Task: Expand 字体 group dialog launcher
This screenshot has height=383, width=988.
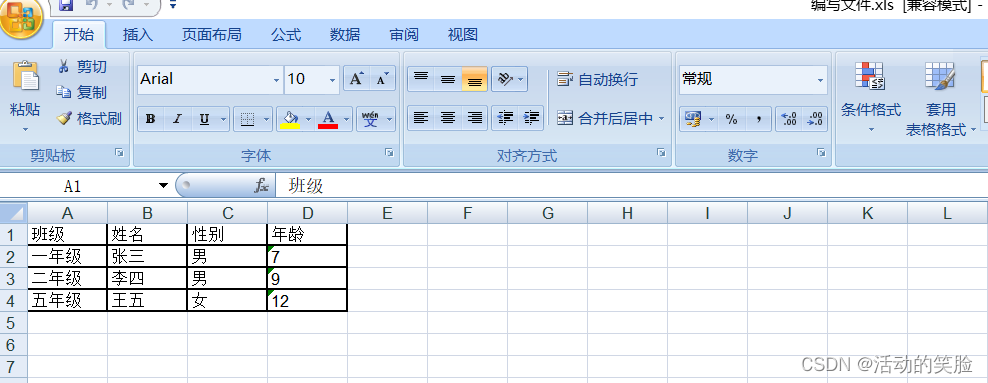Action: pos(389,152)
